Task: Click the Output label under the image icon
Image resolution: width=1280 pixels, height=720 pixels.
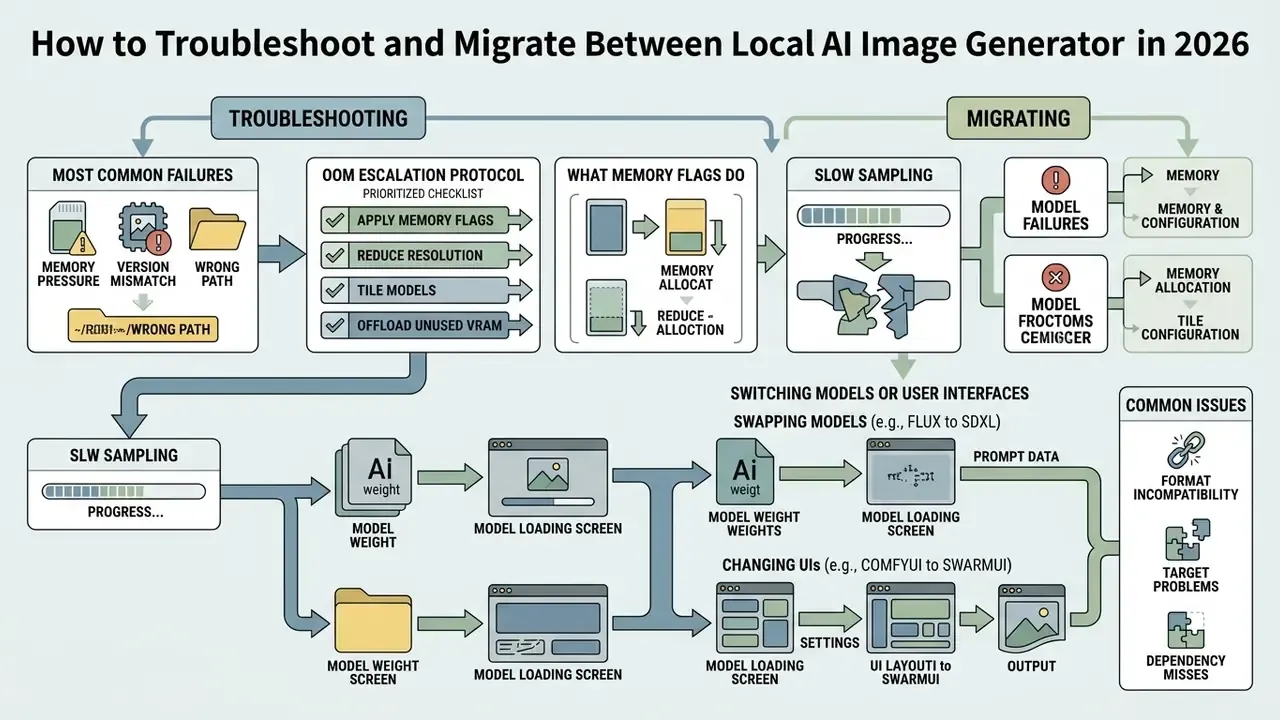Action: click(1031, 666)
